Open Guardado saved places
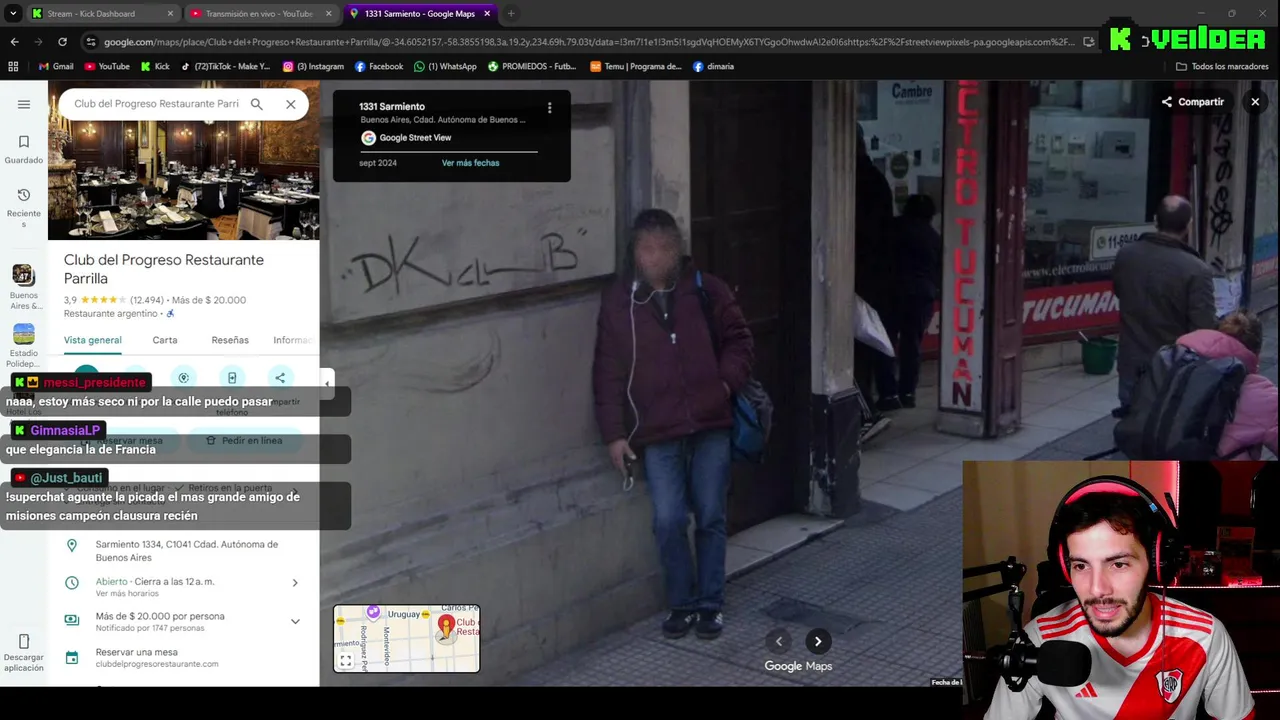The image size is (1280, 720). [24, 149]
